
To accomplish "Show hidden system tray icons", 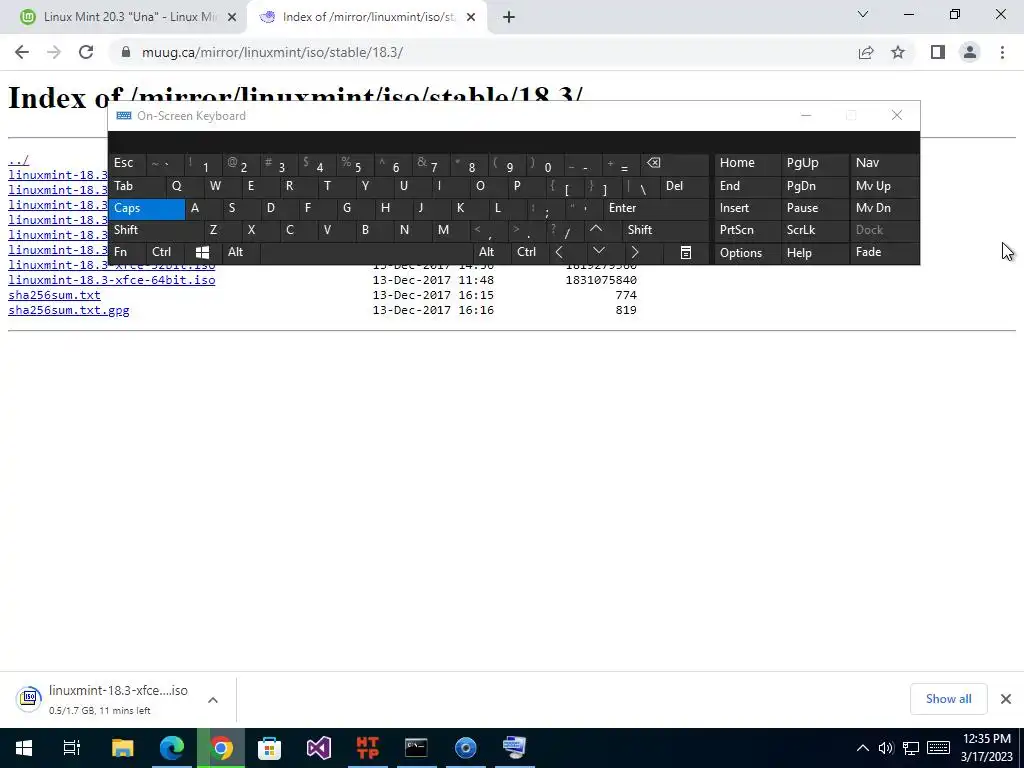I will point(863,748).
